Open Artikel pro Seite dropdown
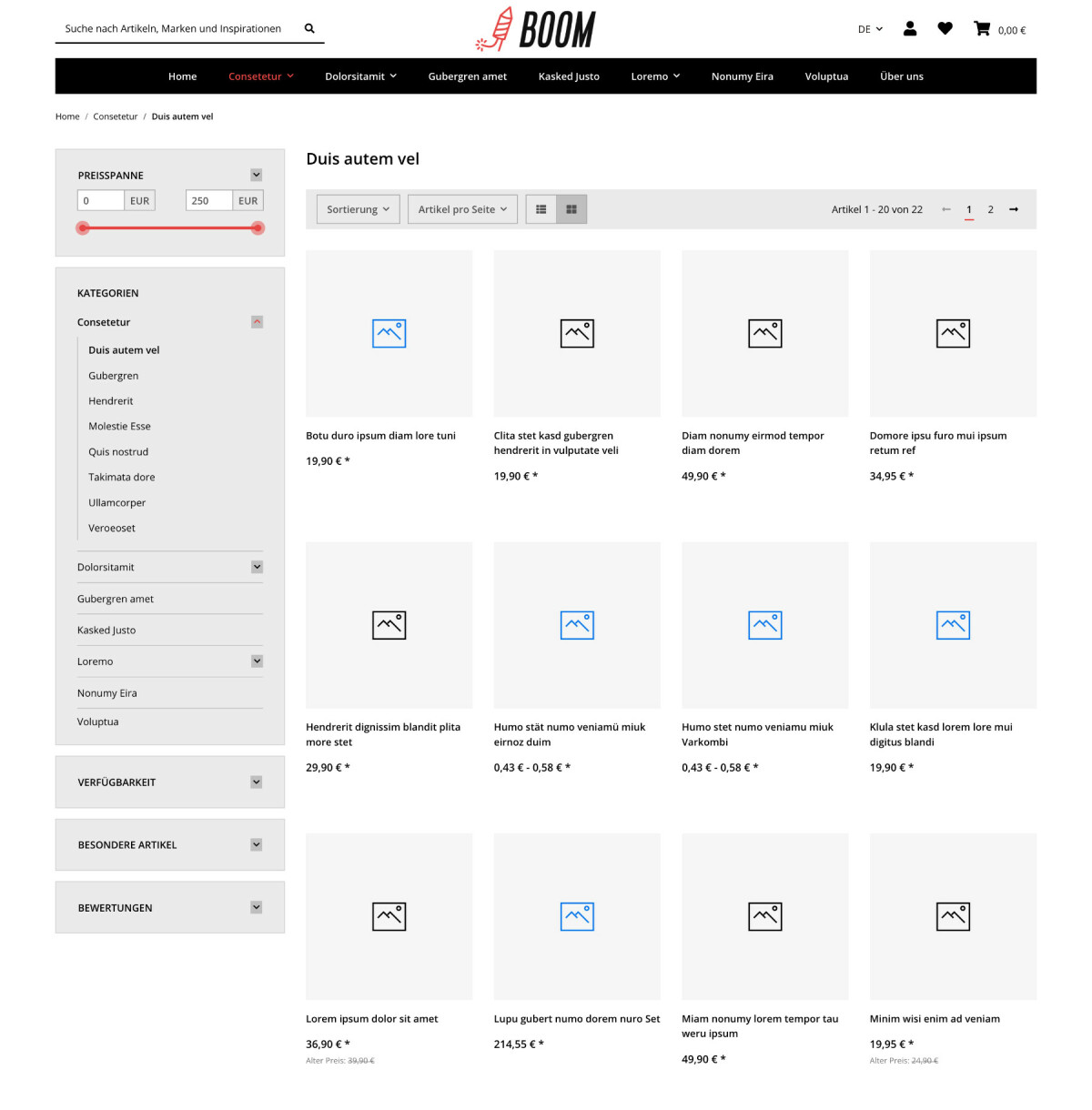Viewport: 1092px width, 1110px height. (x=463, y=209)
